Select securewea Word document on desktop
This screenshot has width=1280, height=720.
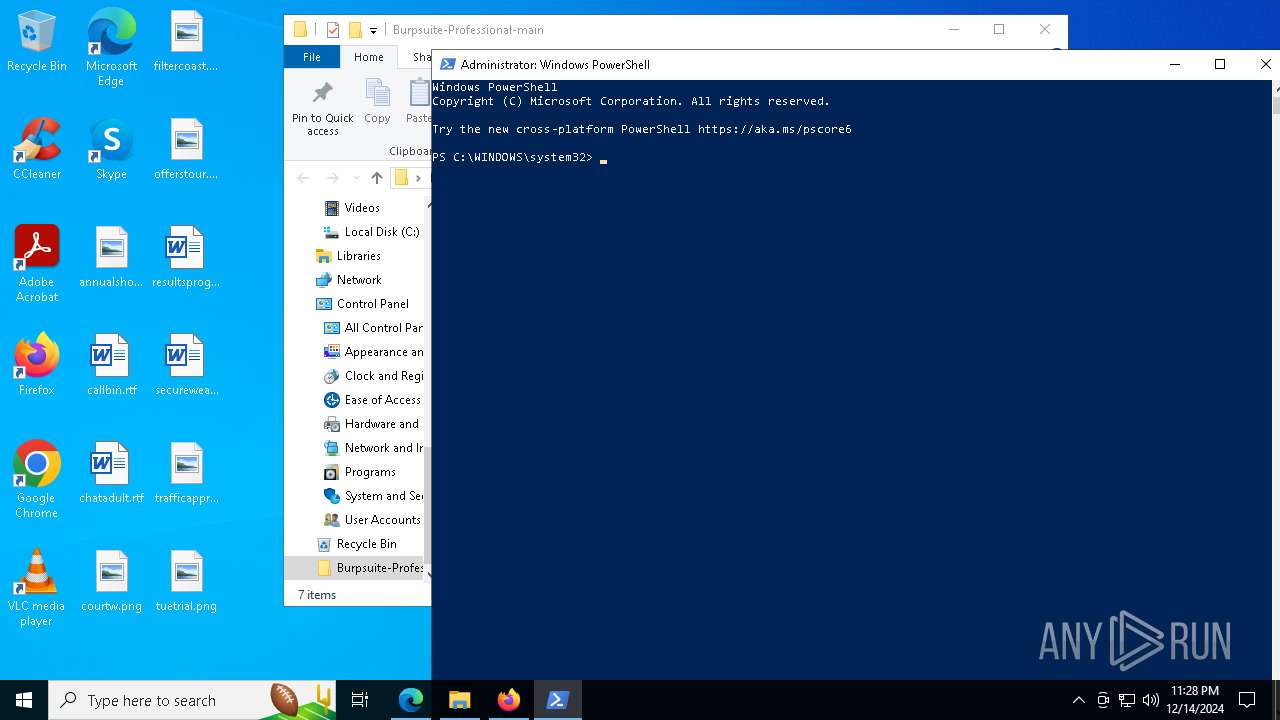(186, 366)
